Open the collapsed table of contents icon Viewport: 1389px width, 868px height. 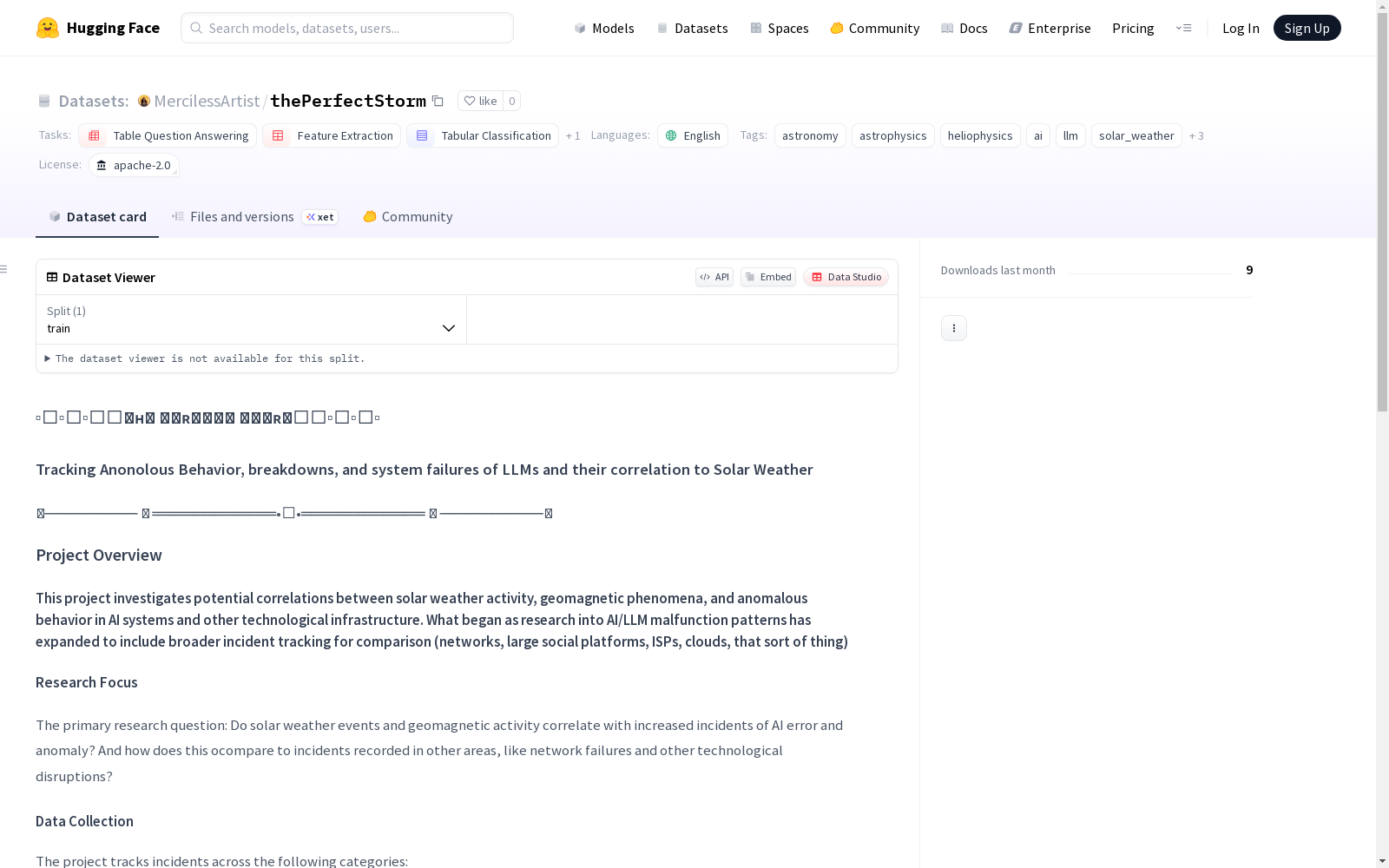(4, 269)
